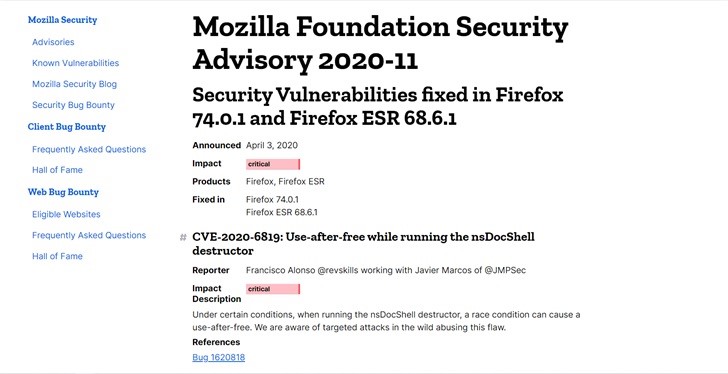Select the Mozilla Security sidebar heading
The height and width of the screenshot is (374, 728).
pyautogui.click(x=62, y=20)
